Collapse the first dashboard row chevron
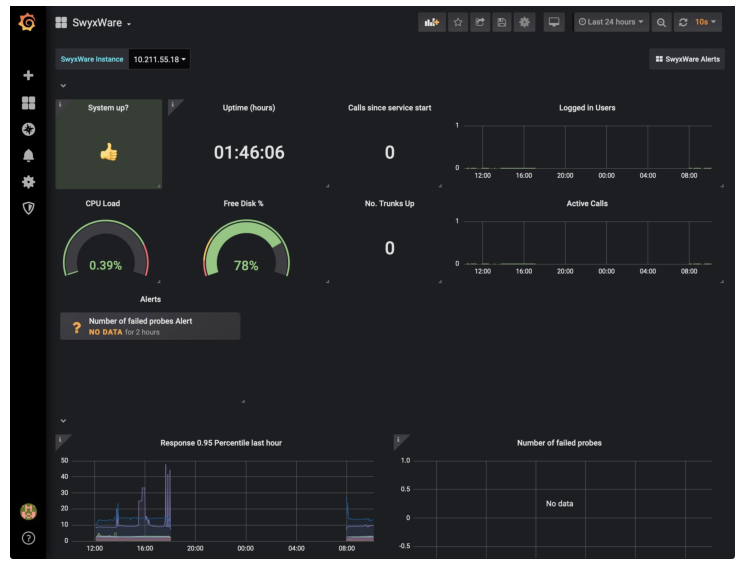Screen dimensions: 742x567 (x=63, y=85)
